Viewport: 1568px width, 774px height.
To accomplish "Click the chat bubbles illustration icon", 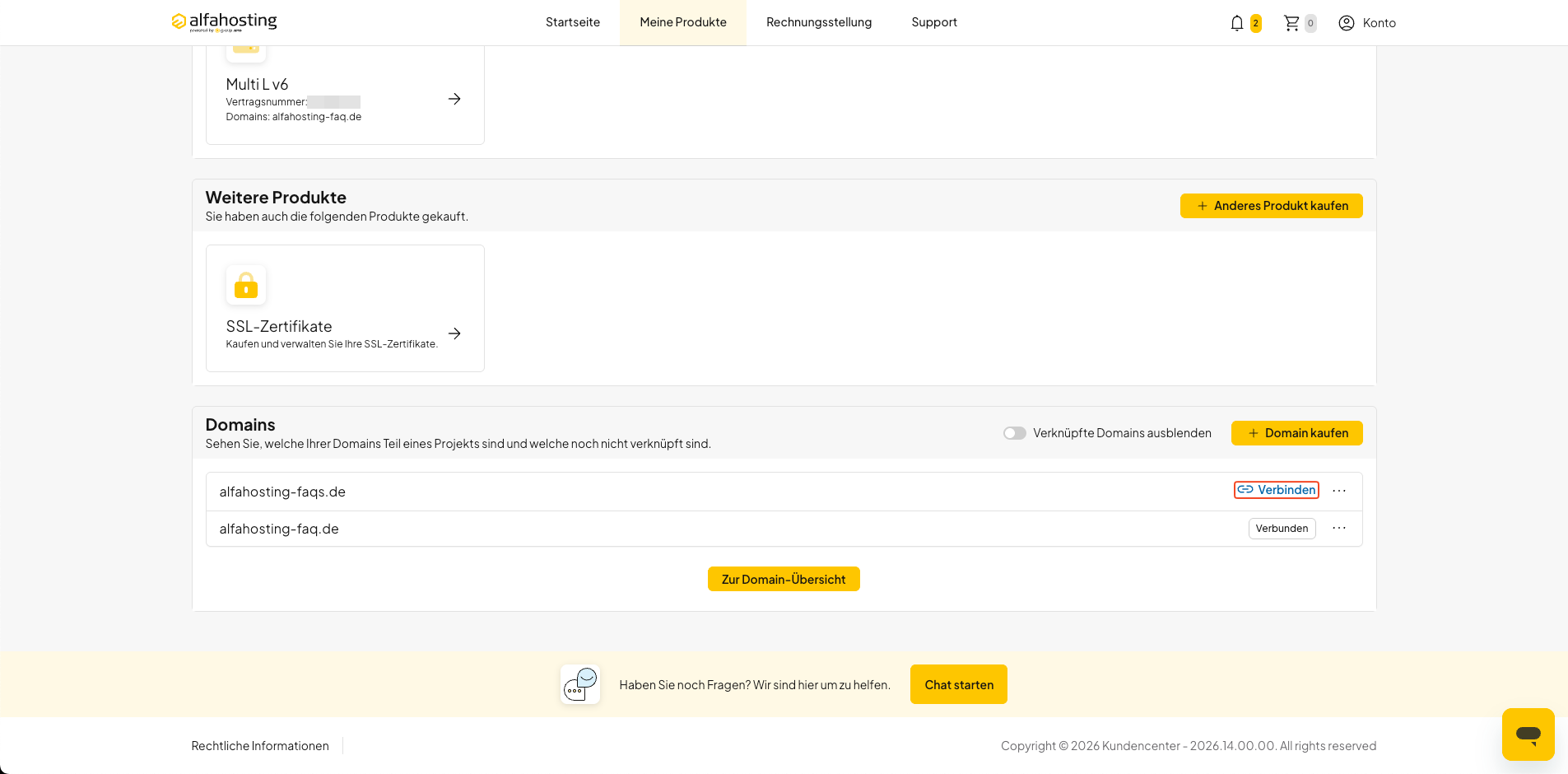I will click(x=580, y=684).
